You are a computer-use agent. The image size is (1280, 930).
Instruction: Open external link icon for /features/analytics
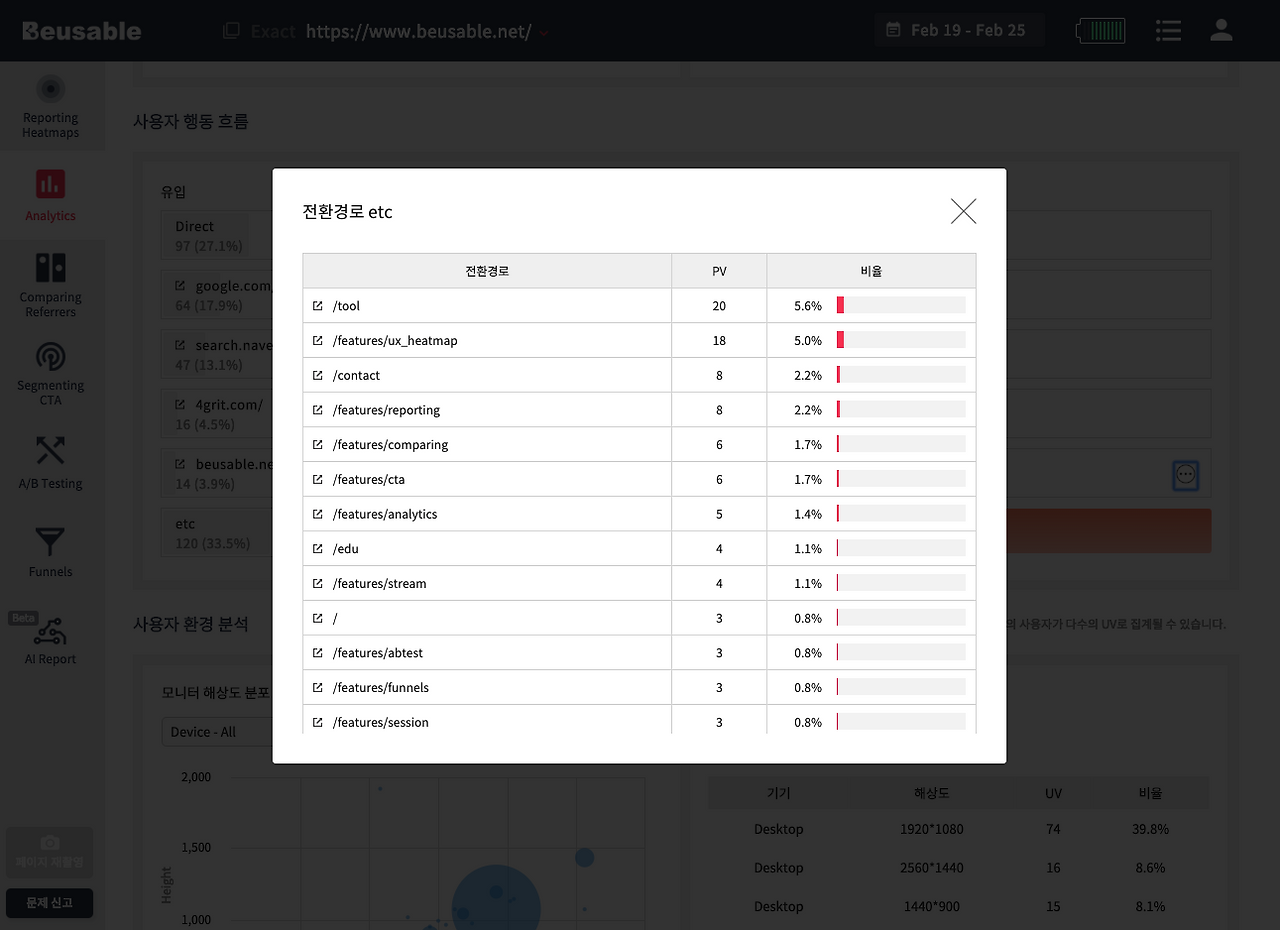(x=318, y=514)
